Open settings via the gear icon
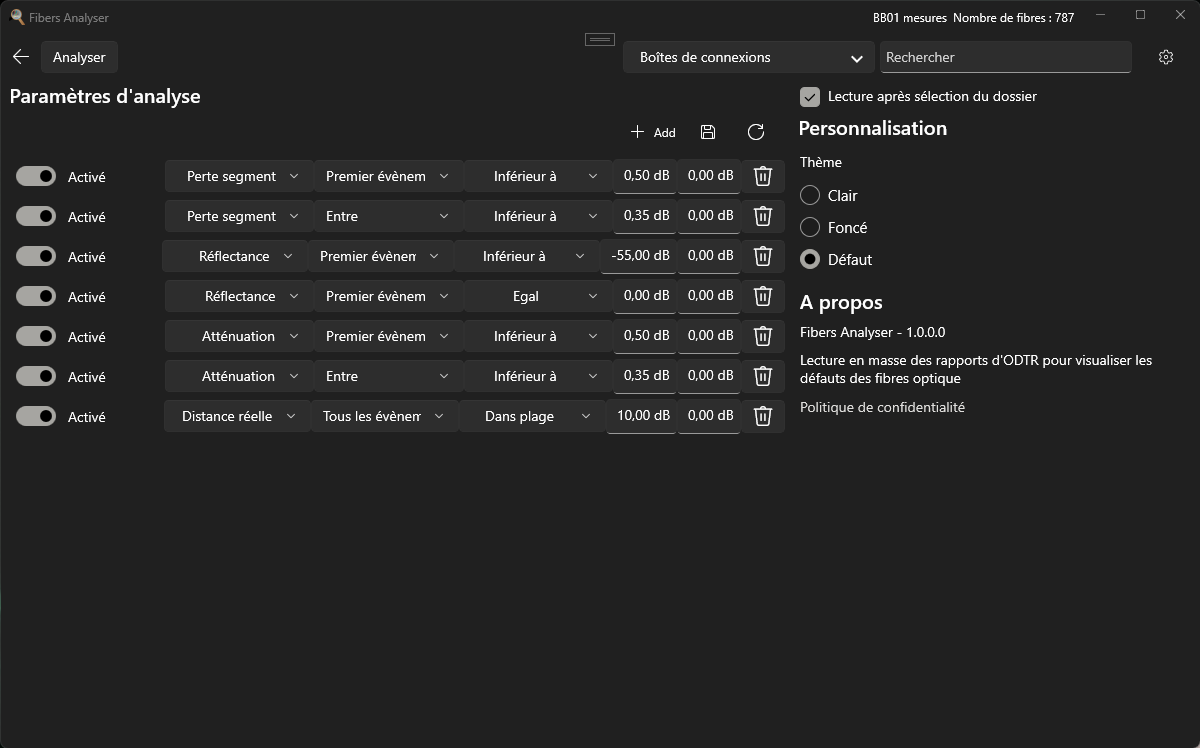Viewport: 1200px width, 748px height. pos(1165,57)
